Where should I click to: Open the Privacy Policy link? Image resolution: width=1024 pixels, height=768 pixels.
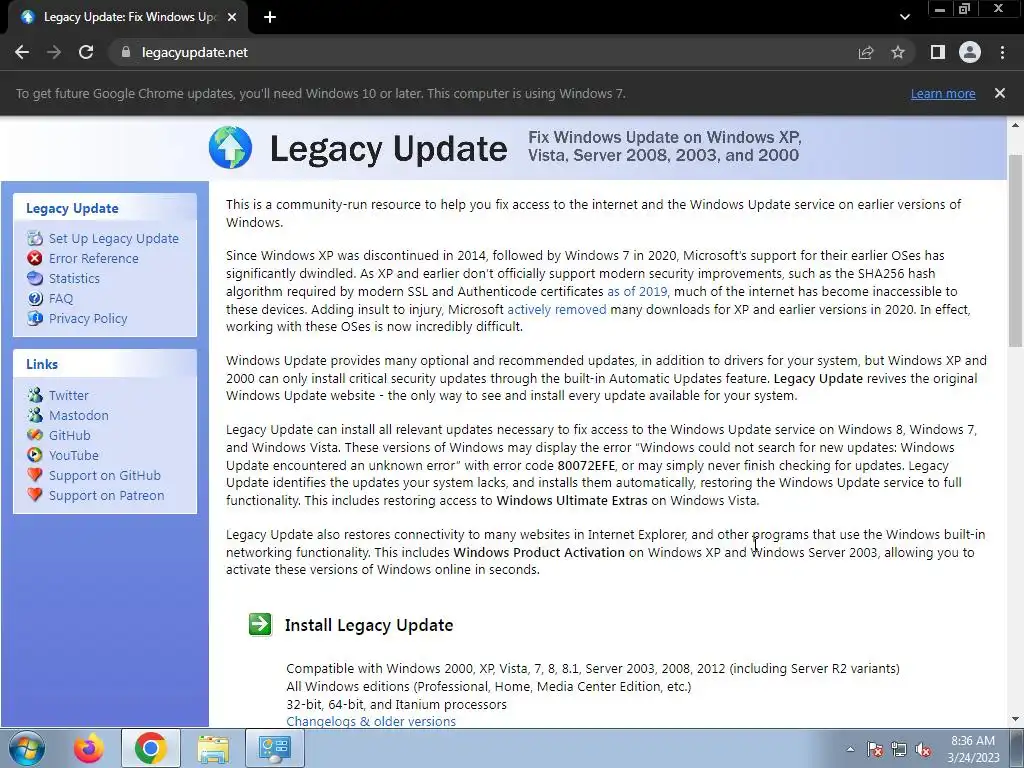point(88,319)
